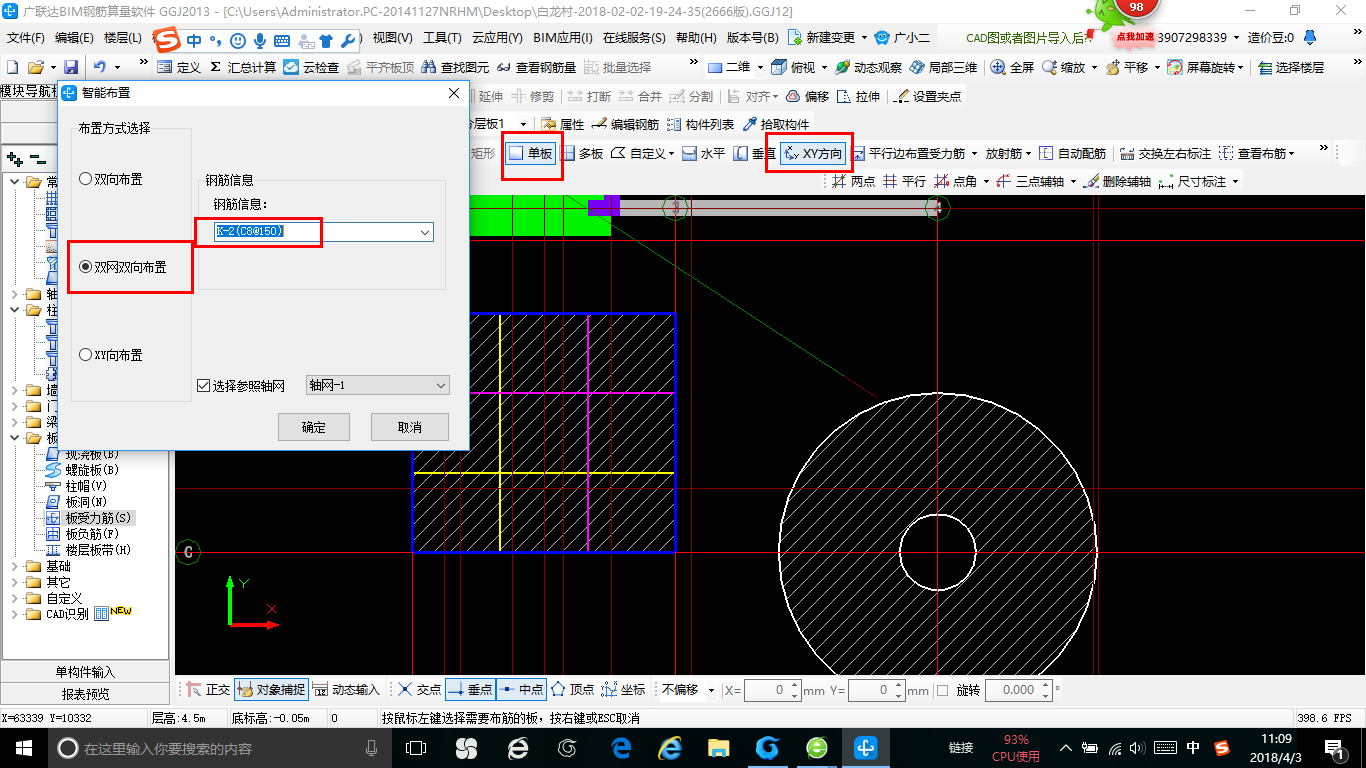
Task: Toggle 中点 midpoint snap
Action: coord(521,690)
